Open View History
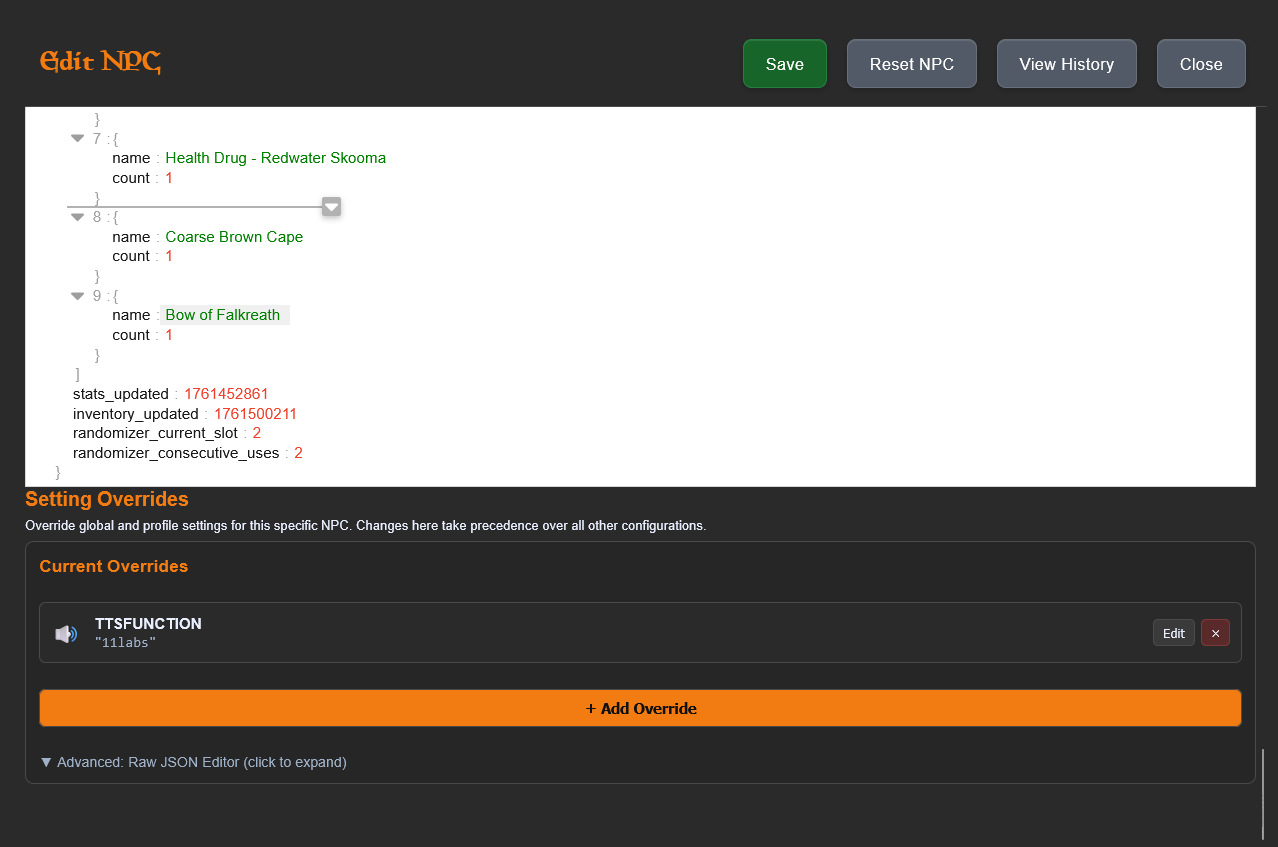Viewport: 1278px width, 847px height. point(1066,64)
